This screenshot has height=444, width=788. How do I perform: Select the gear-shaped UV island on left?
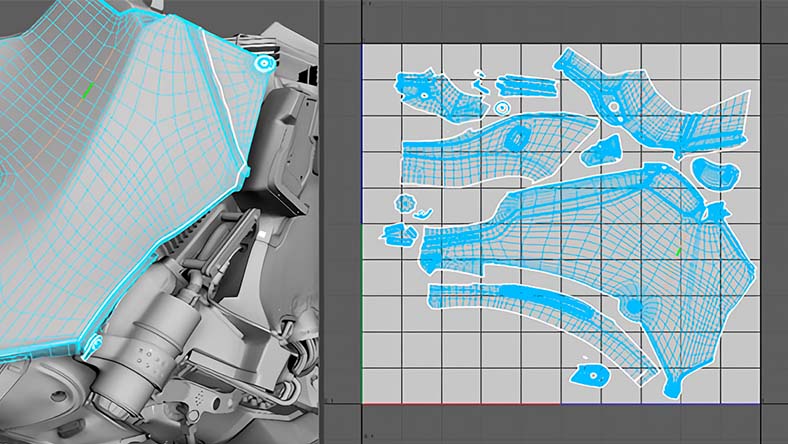pyautogui.click(x=405, y=204)
